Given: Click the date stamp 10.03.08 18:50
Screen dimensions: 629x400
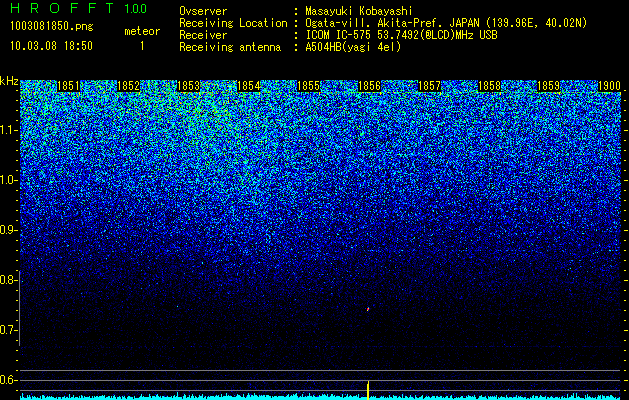Looking at the screenshot, I should pos(51,46).
